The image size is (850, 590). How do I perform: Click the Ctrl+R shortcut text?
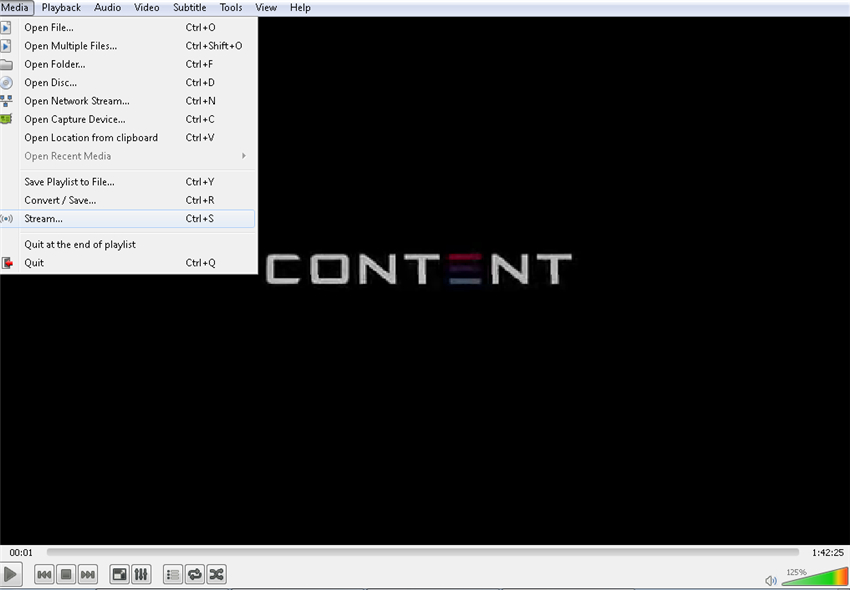199,200
